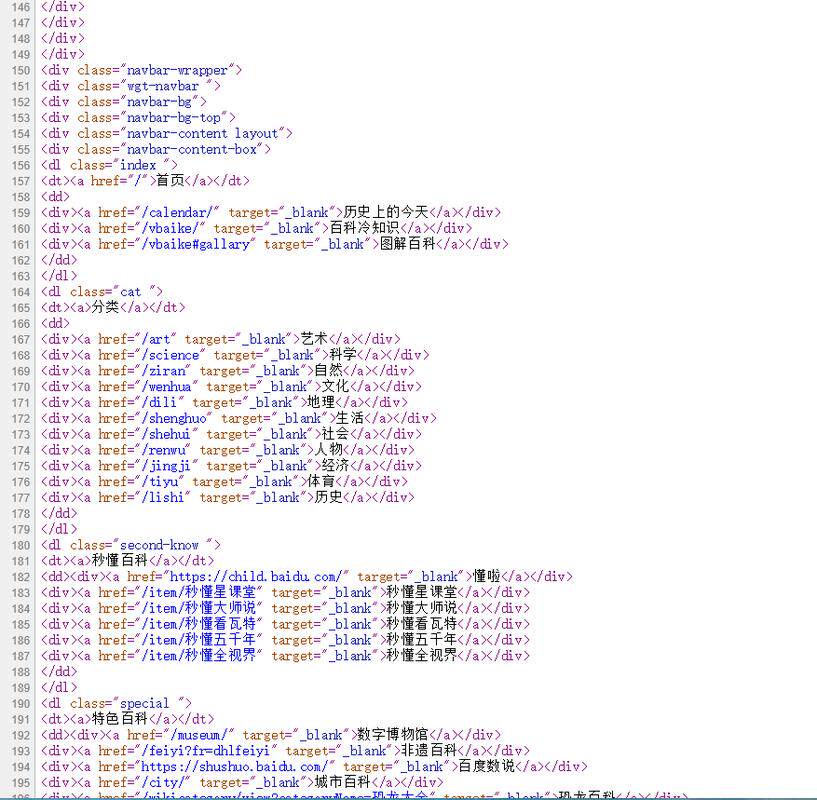Follow the /feiyi?fr=dhlfeiyi href link

click(206, 750)
